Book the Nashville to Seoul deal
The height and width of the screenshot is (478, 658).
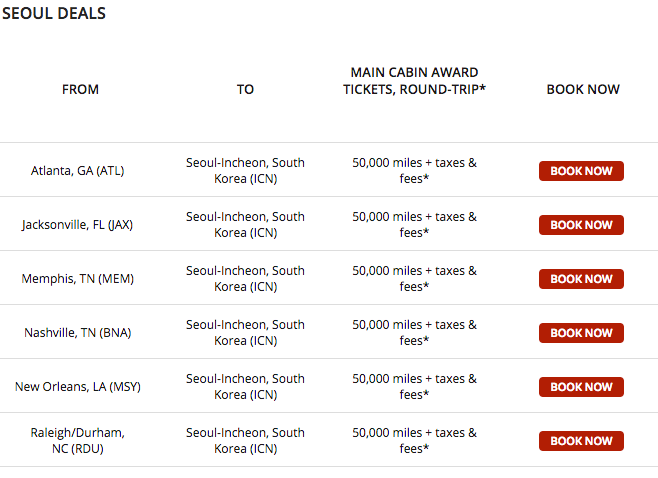(x=581, y=333)
